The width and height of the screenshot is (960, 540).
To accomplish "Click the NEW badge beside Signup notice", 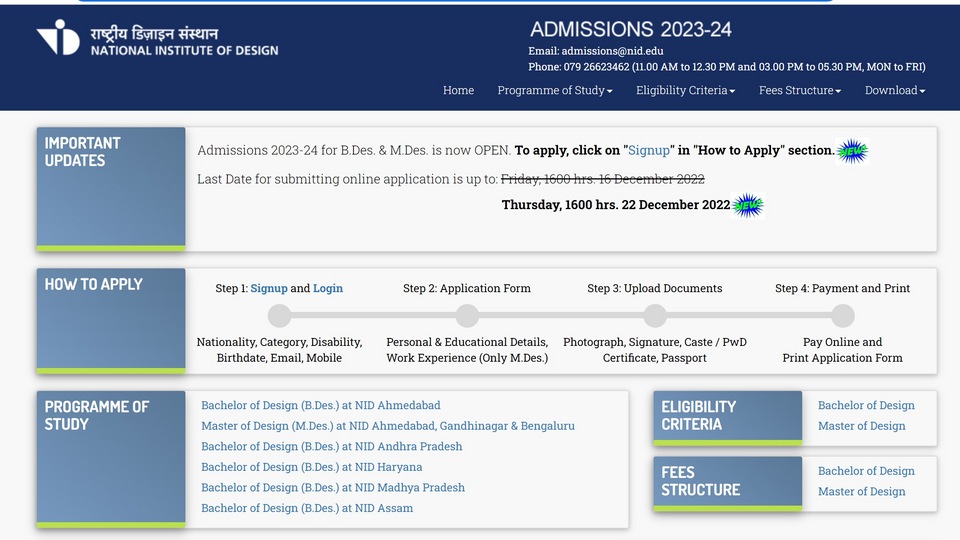I will point(852,151).
